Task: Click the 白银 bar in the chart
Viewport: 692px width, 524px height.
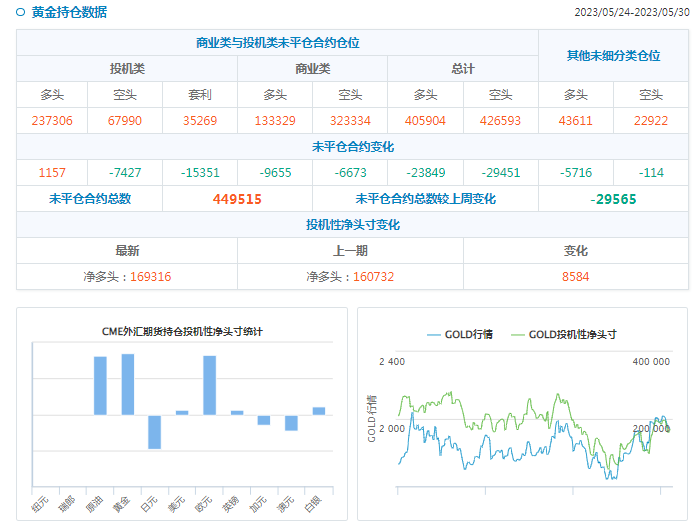Action: [318, 410]
